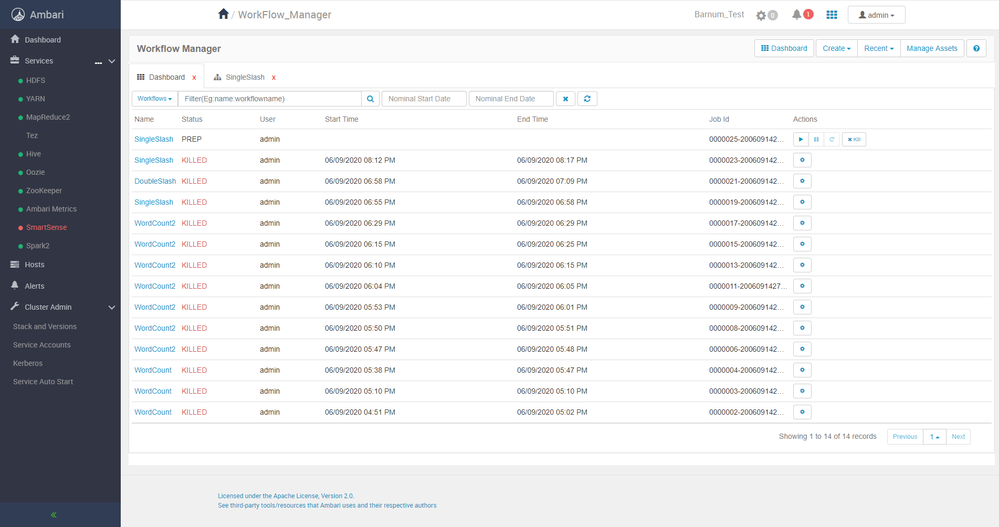Open WordCount job started 04:51 PM
Screen dimensions: 999x527
(153, 413)
